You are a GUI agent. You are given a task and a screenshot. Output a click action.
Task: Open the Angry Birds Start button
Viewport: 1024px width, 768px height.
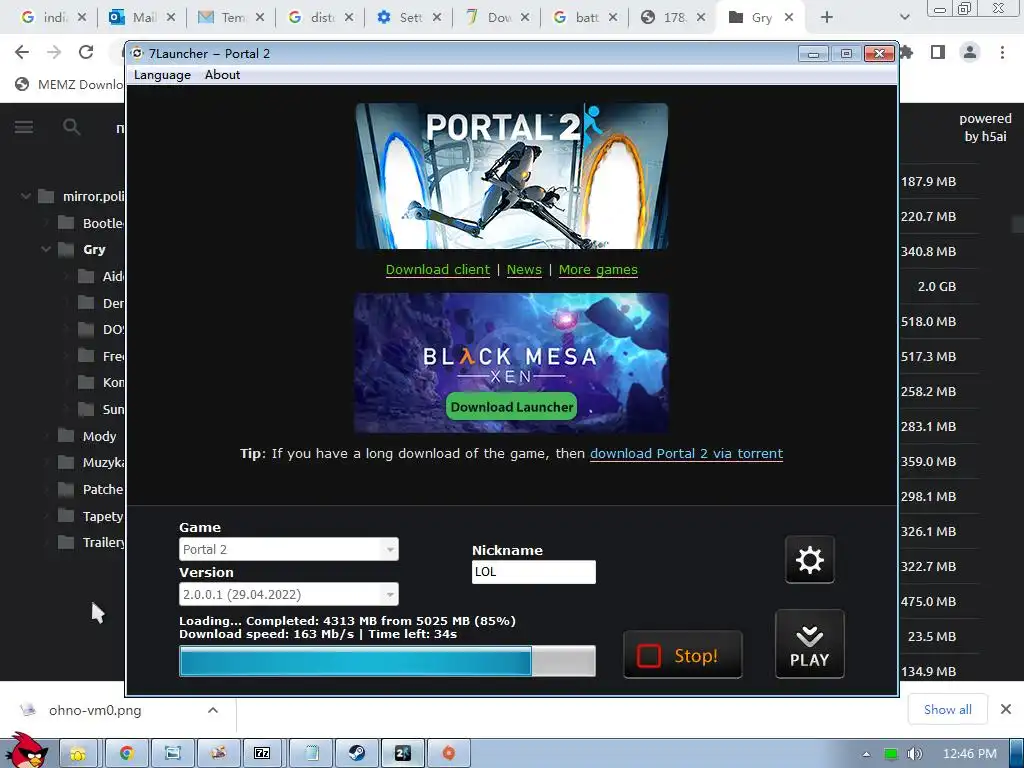[27, 750]
